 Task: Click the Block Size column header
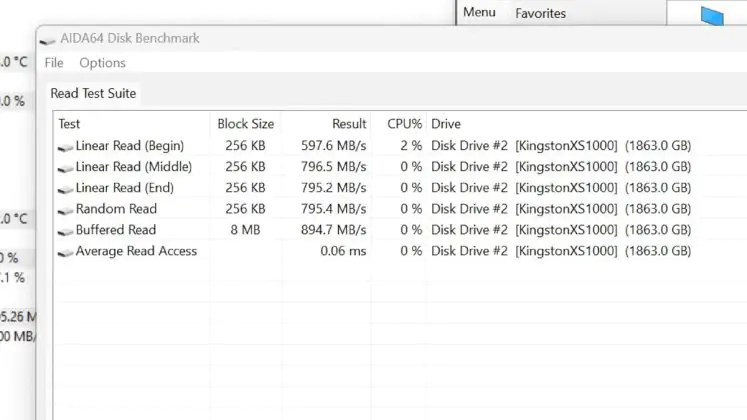(245, 124)
